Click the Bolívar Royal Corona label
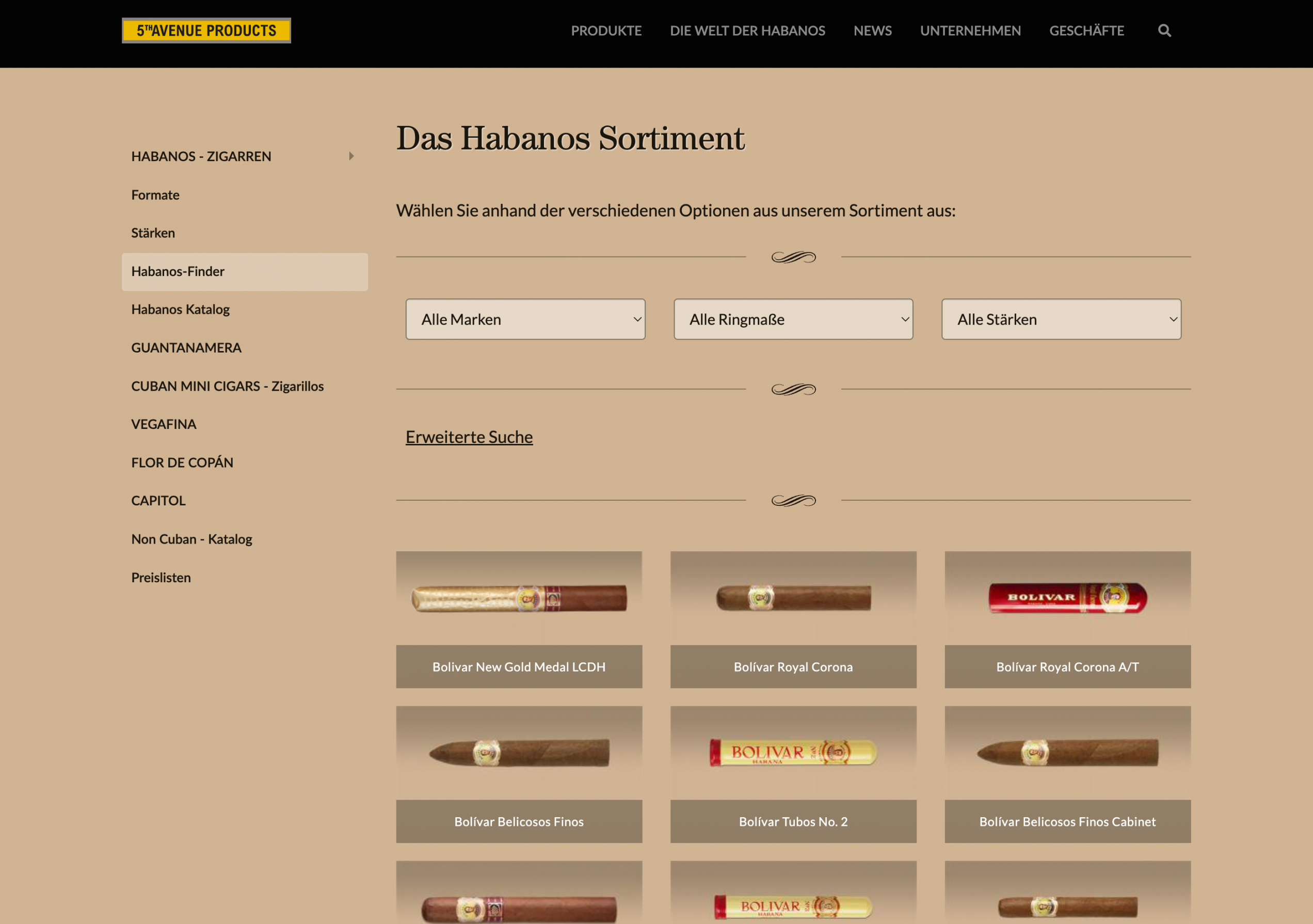 click(793, 667)
